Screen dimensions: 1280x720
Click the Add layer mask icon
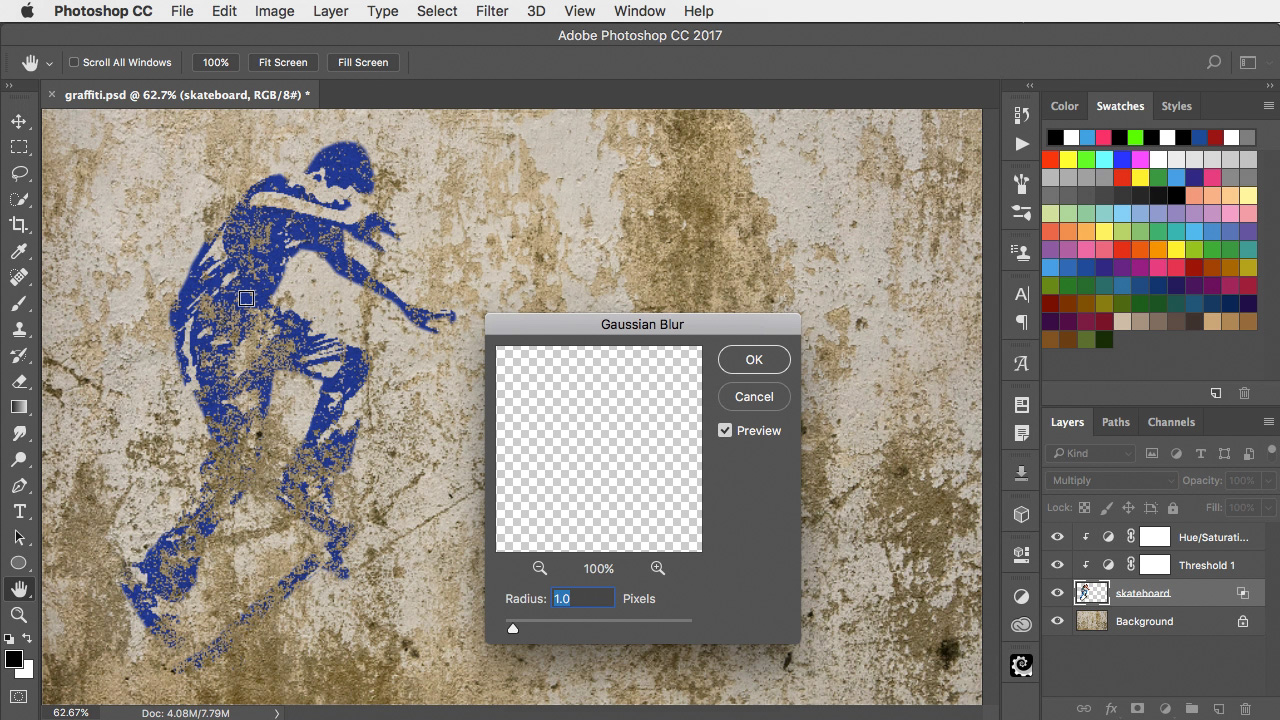(1137, 708)
